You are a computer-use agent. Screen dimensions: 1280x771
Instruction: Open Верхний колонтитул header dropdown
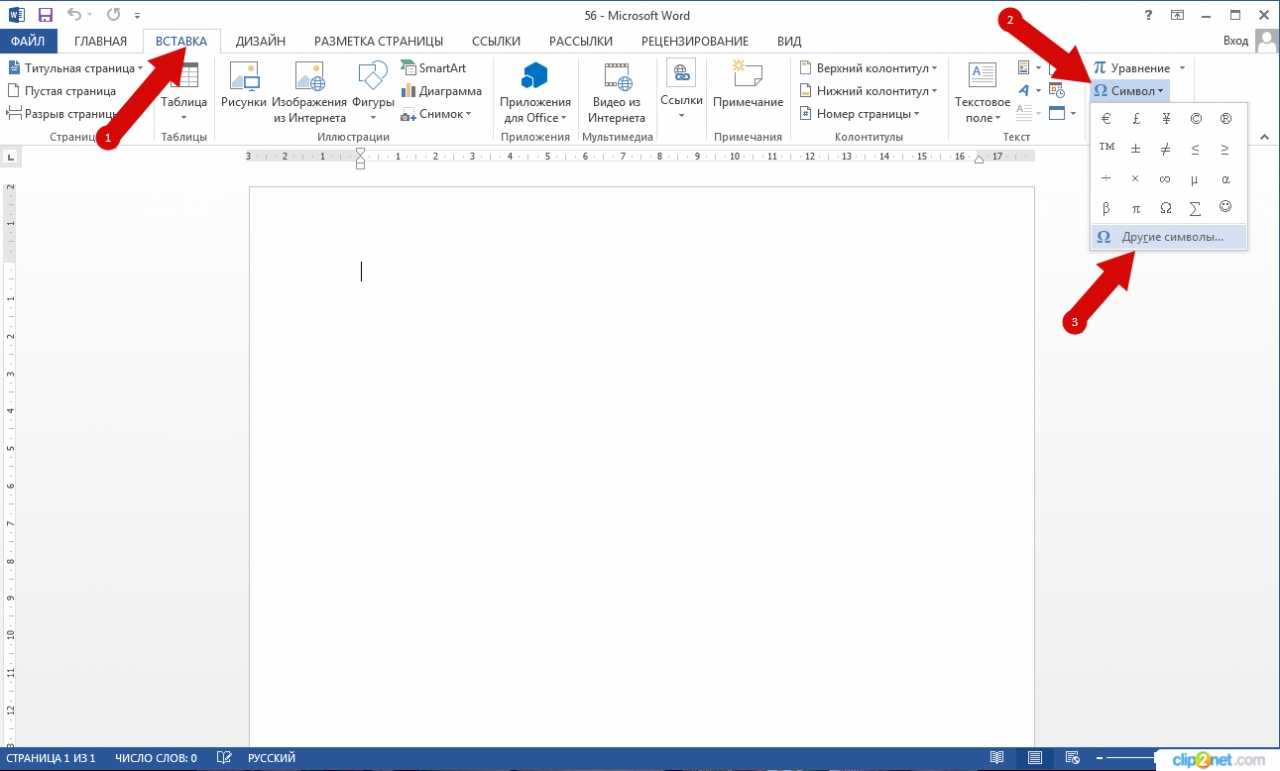pos(869,68)
